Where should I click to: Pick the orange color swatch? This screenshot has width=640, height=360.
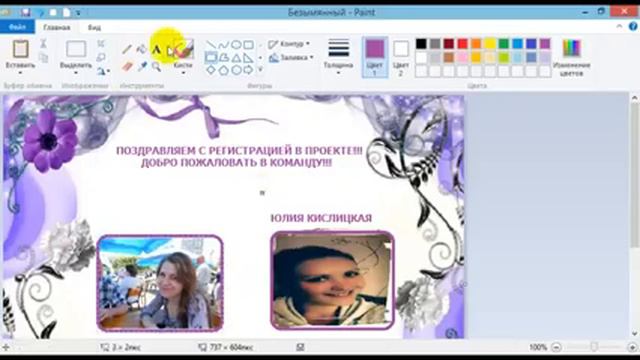pos(476,43)
